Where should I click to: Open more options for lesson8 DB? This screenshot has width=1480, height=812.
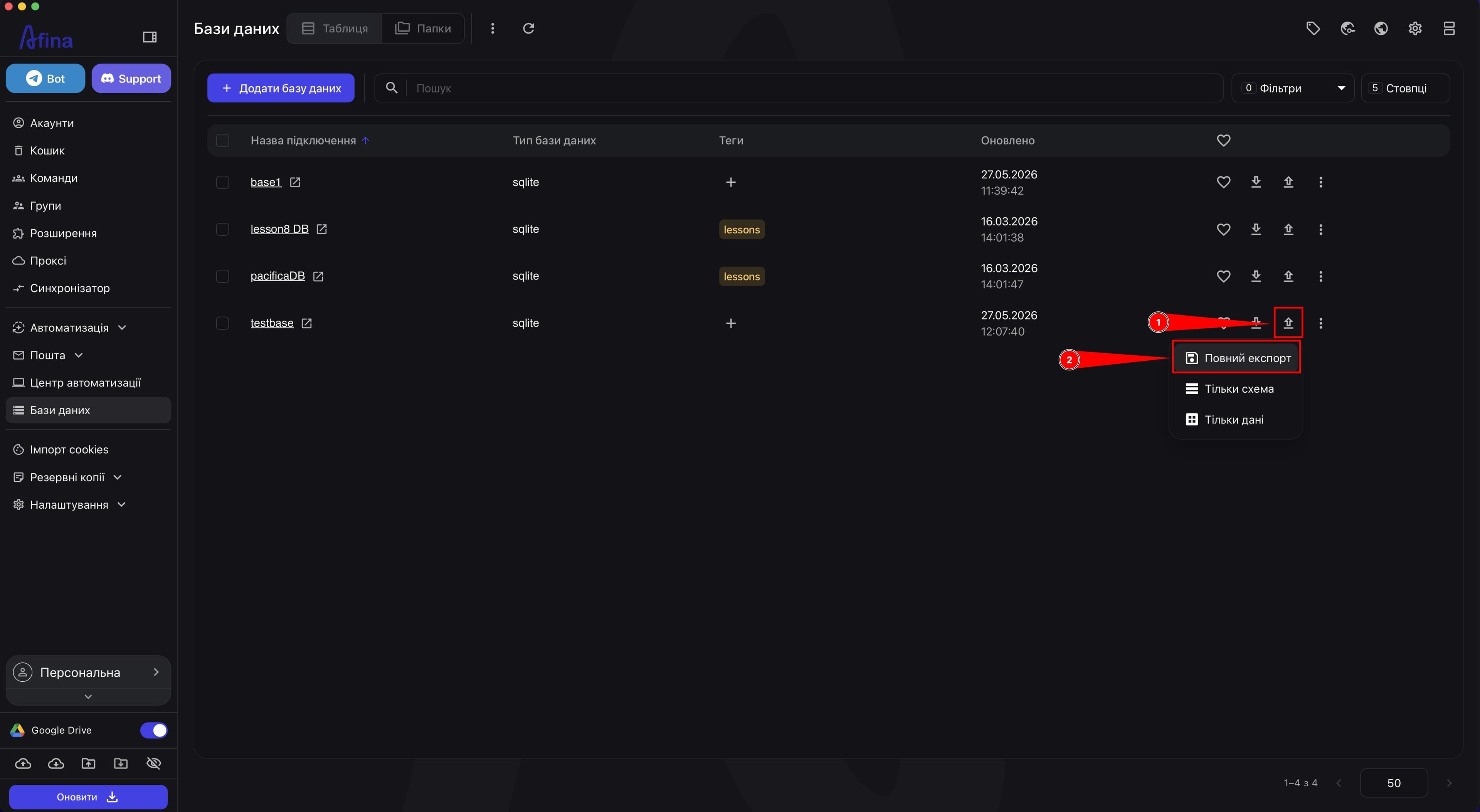(x=1321, y=229)
